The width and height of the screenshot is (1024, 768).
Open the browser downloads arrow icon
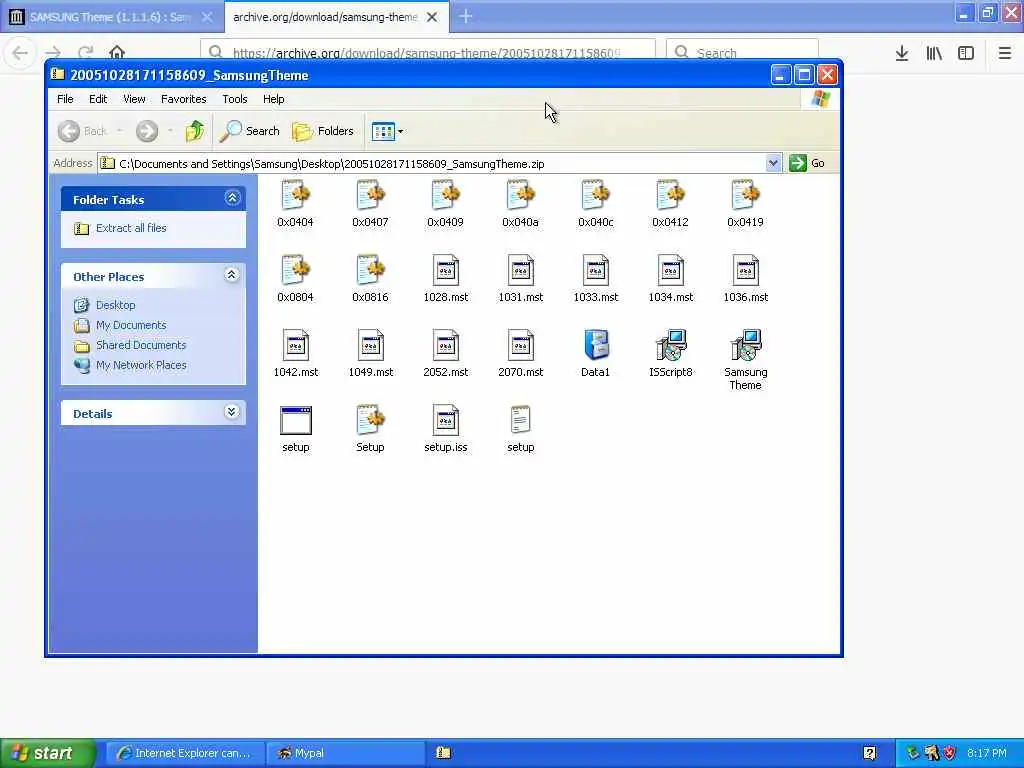point(902,53)
